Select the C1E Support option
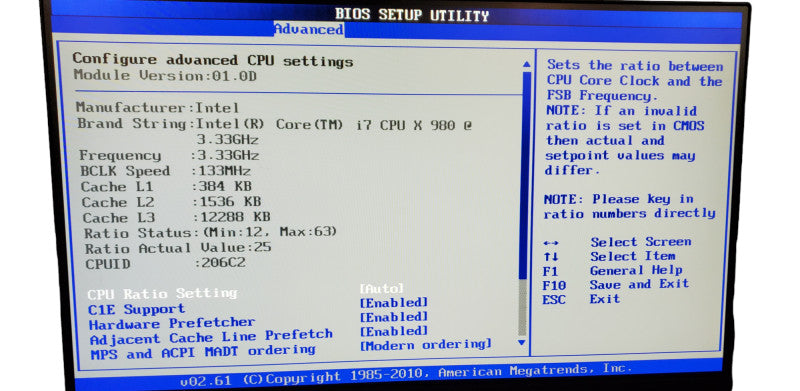This screenshot has height=391, width=800. [137, 309]
